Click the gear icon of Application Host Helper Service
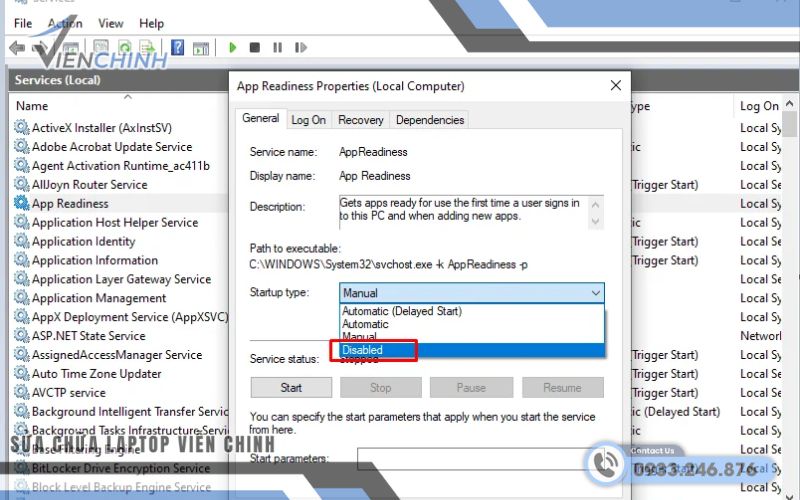 [x=21, y=222]
